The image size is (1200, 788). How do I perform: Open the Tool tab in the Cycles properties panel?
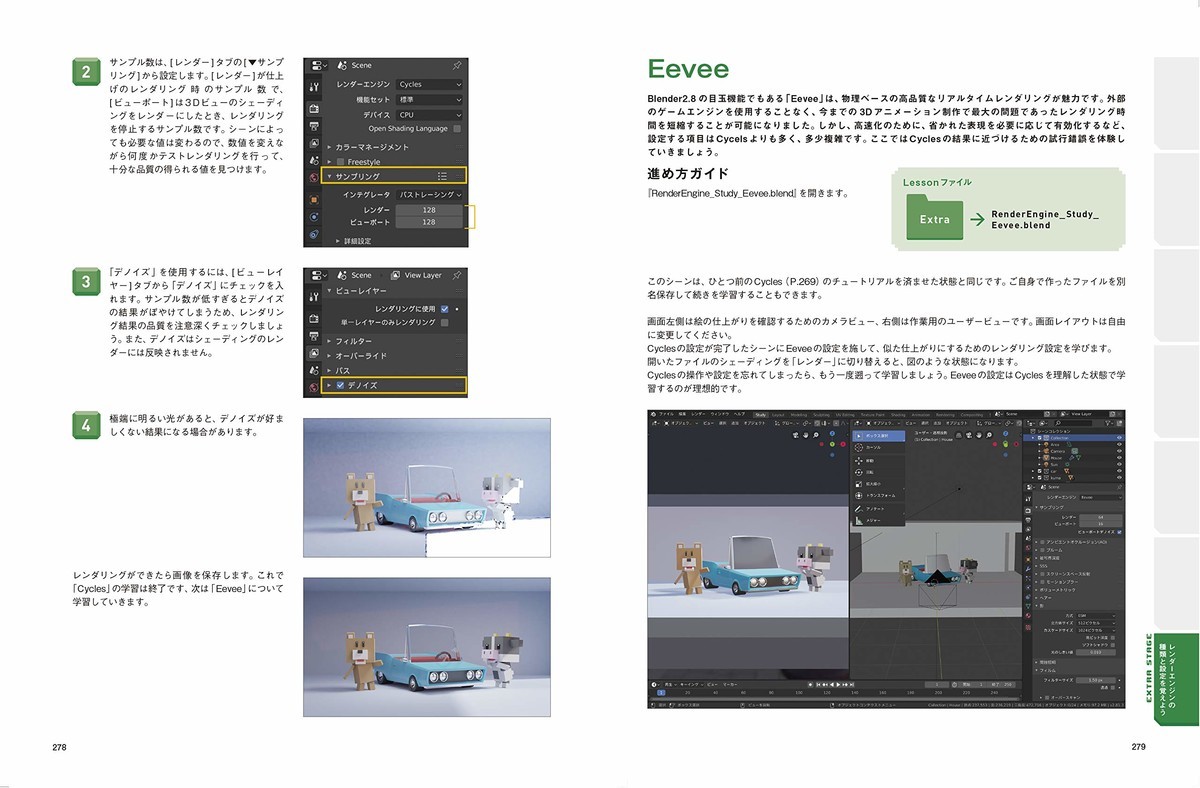[314, 87]
